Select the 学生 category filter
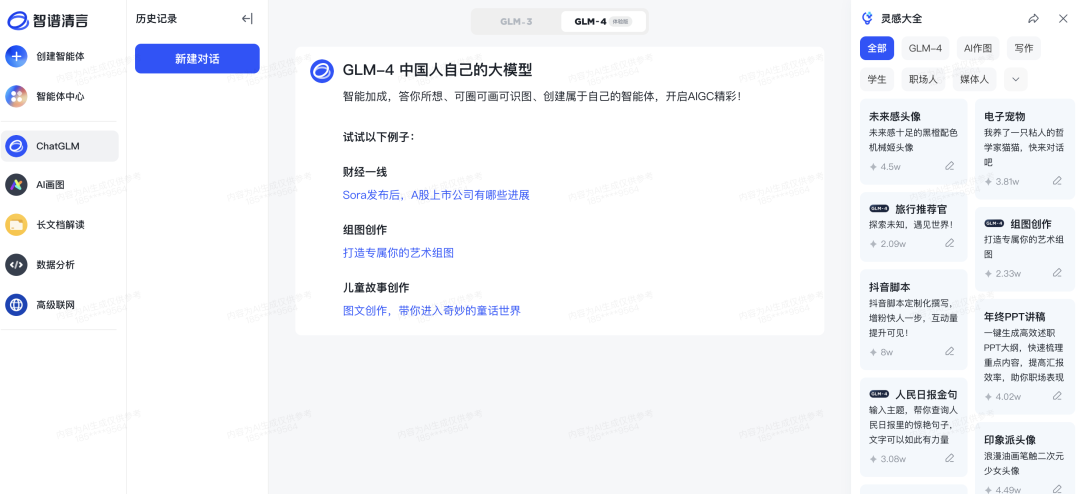Image resolution: width=1080 pixels, height=494 pixels. (x=877, y=79)
